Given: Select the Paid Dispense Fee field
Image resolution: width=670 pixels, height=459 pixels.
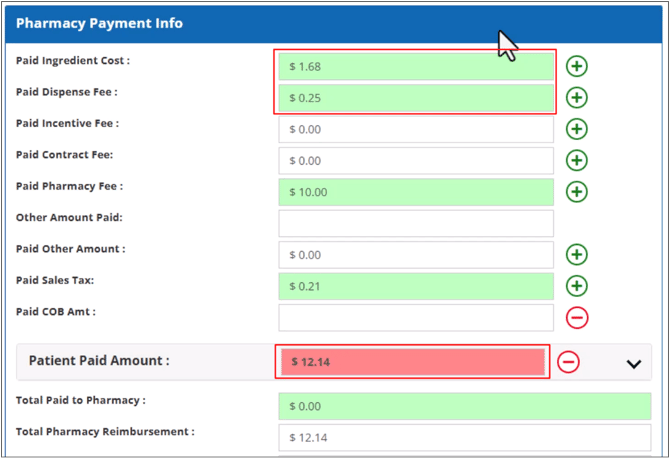Looking at the screenshot, I should [x=415, y=98].
